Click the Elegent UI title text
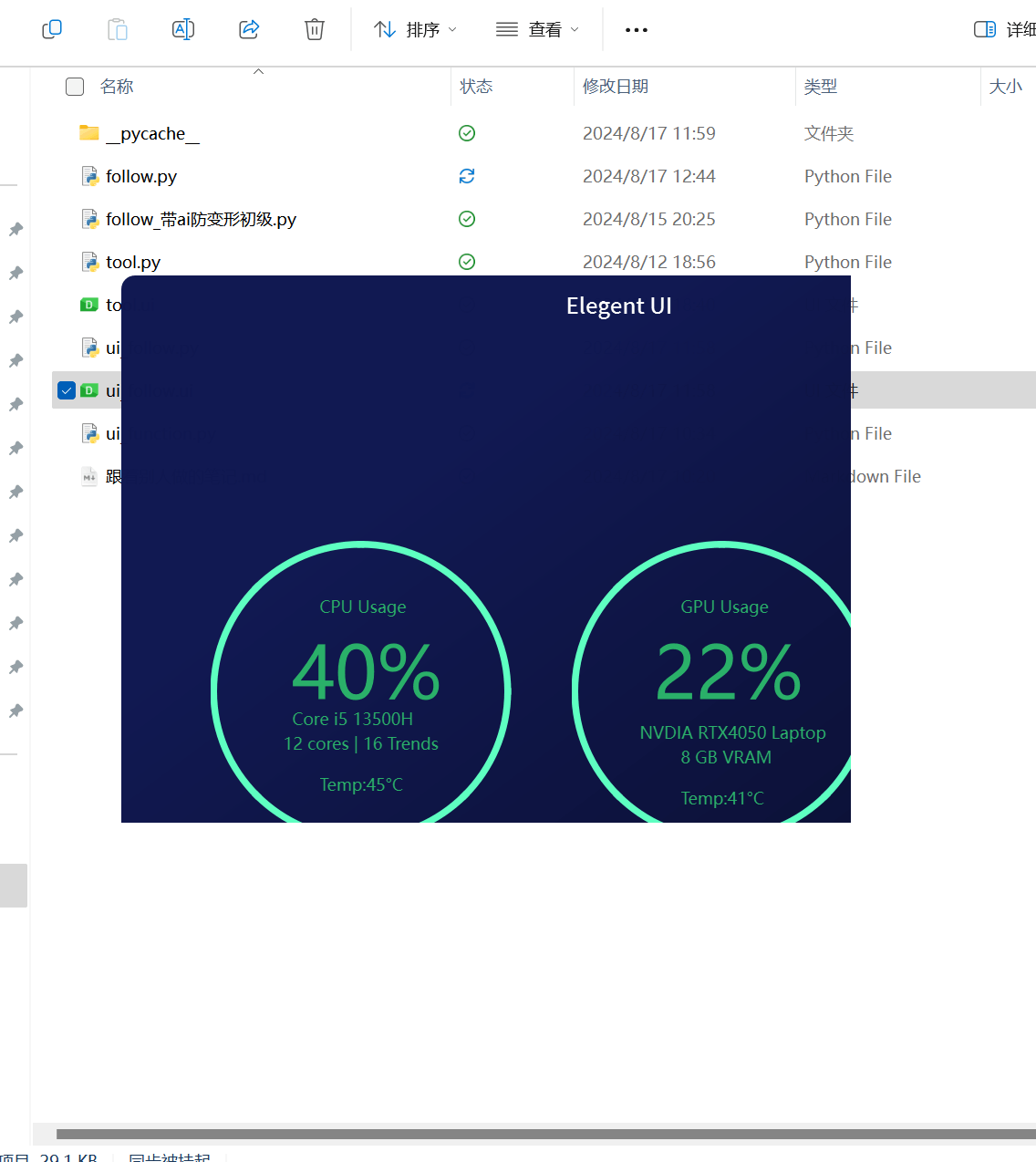1036x1162 pixels. [x=619, y=306]
